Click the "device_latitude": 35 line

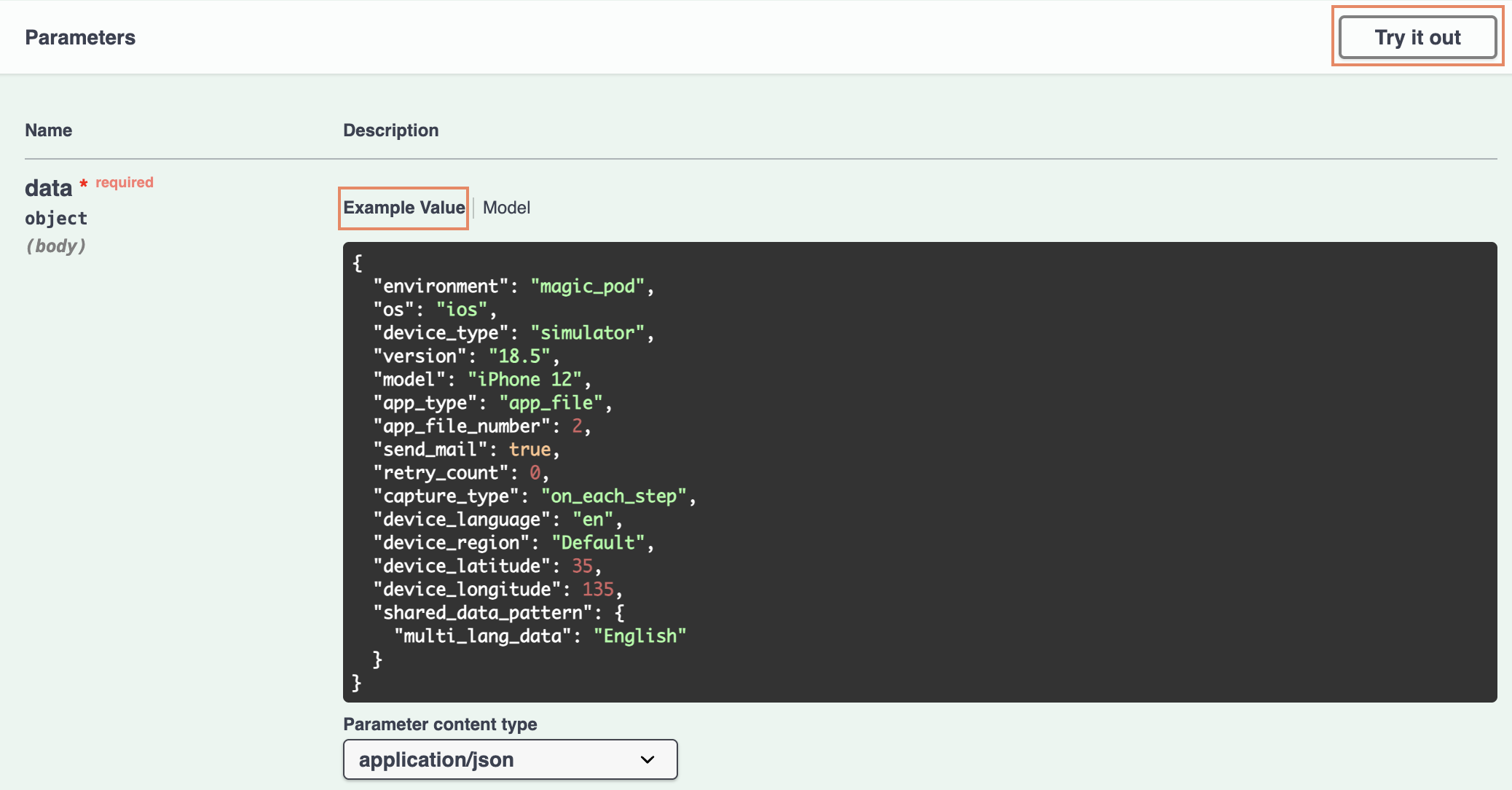[487, 566]
